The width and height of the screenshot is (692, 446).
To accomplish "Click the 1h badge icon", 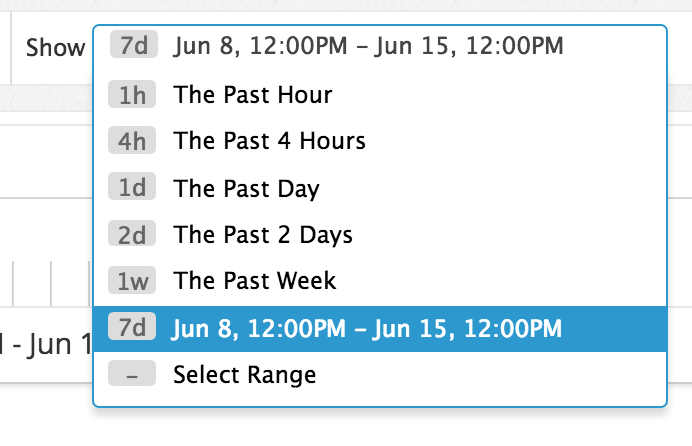I will tap(133, 95).
